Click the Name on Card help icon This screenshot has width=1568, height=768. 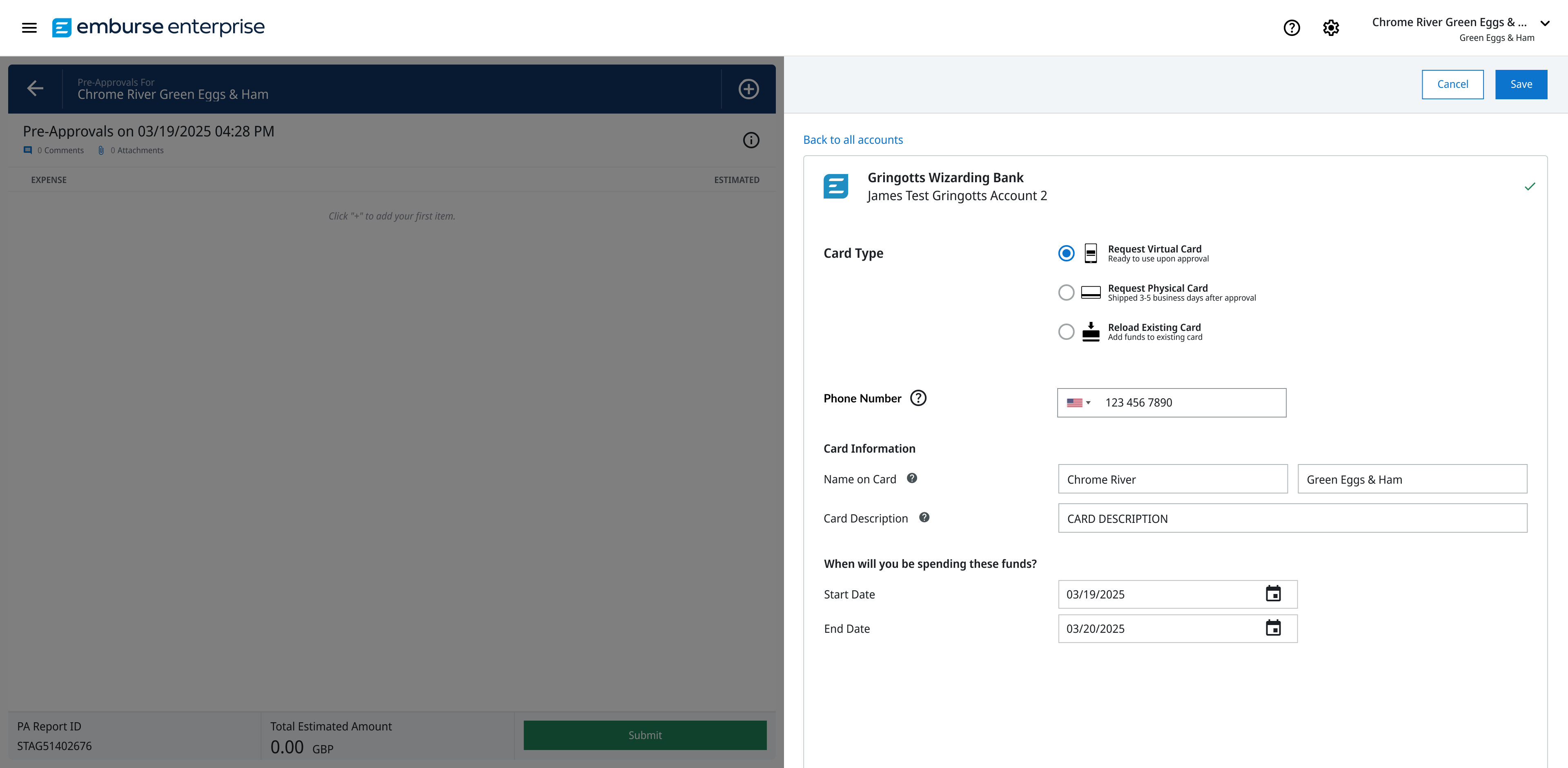coord(912,479)
